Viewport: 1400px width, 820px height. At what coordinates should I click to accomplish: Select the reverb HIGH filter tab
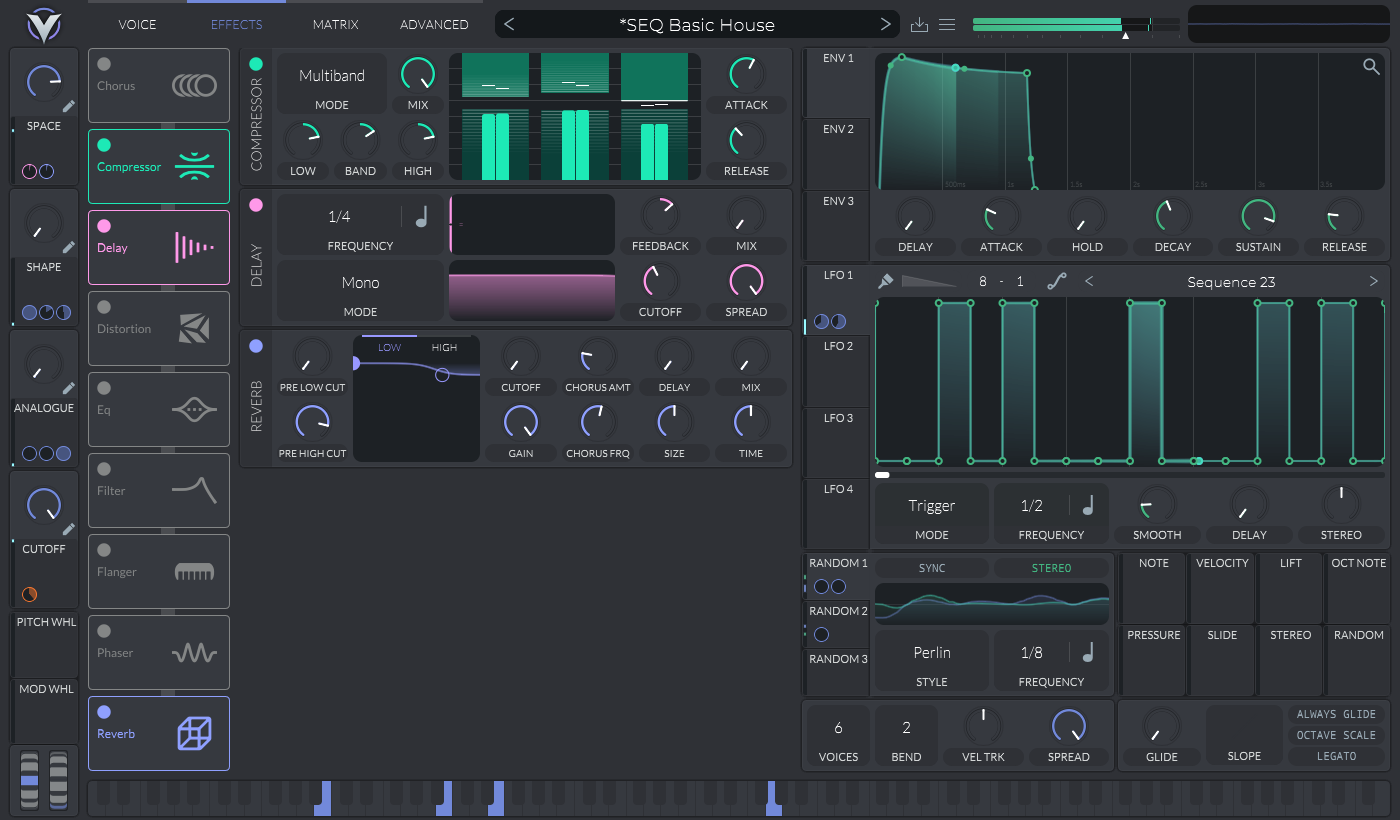(x=444, y=347)
